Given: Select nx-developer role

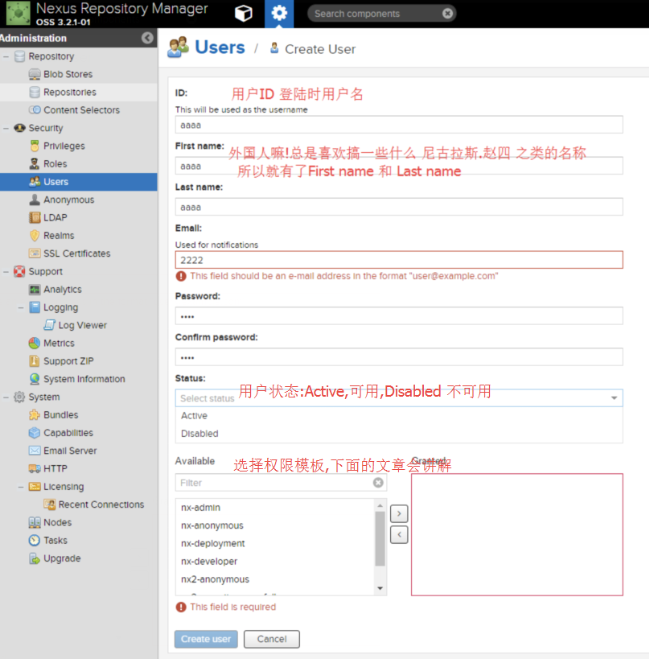Looking at the screenshot, I should click(x=275, y=561).
